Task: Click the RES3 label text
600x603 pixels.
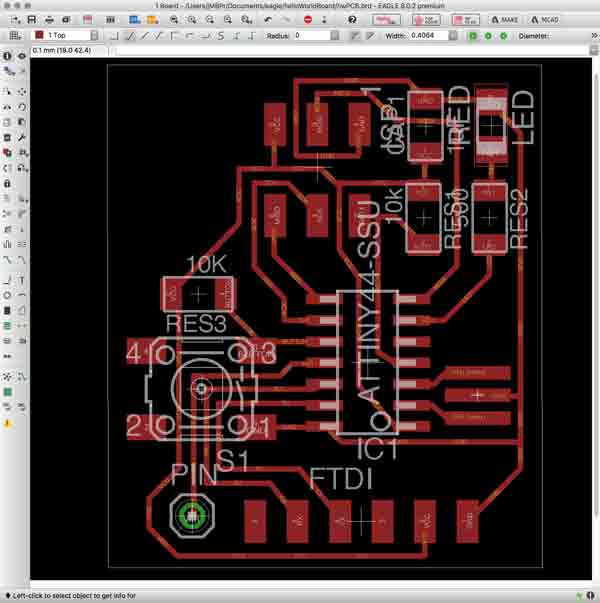Action: pyautogui.click(x=196, y=324)
